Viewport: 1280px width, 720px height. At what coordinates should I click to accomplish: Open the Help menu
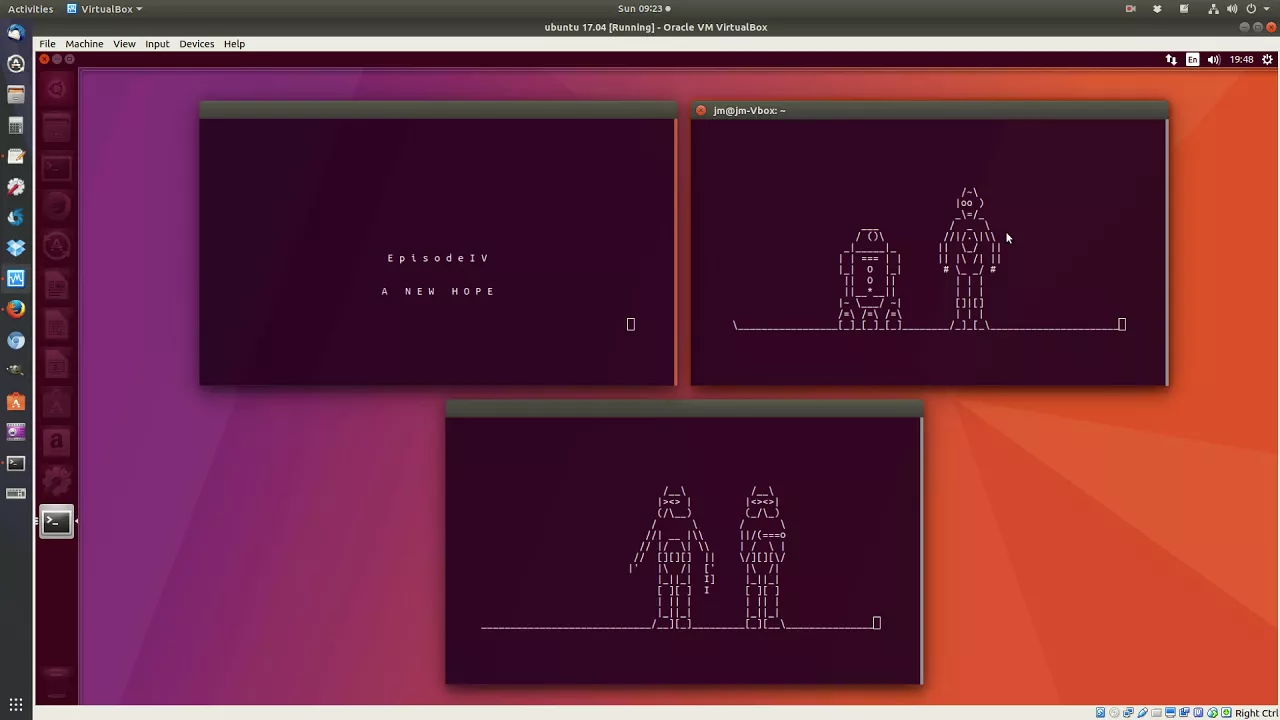coord(234,44)
